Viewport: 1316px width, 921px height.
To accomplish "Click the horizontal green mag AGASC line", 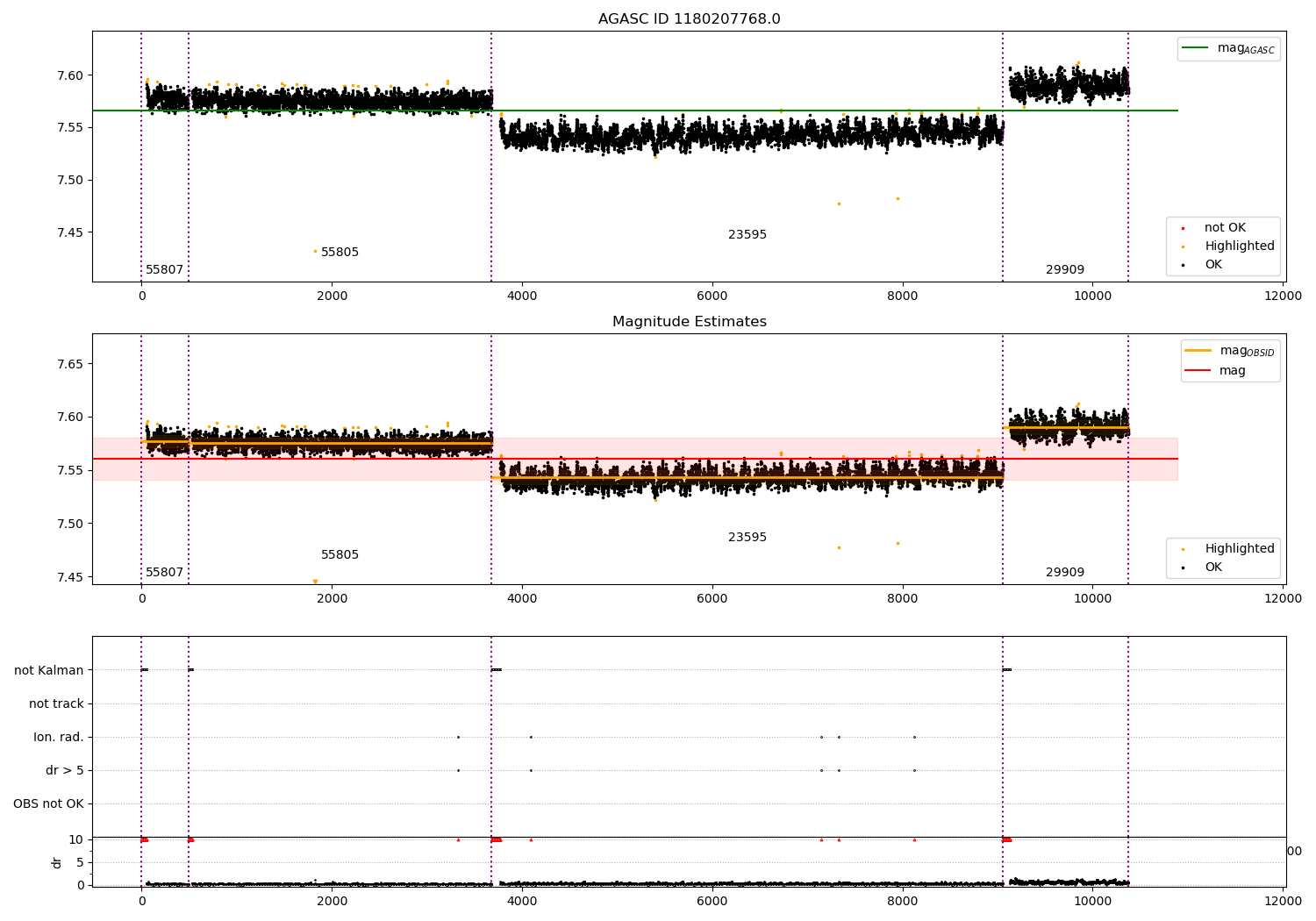I will 635,111.
